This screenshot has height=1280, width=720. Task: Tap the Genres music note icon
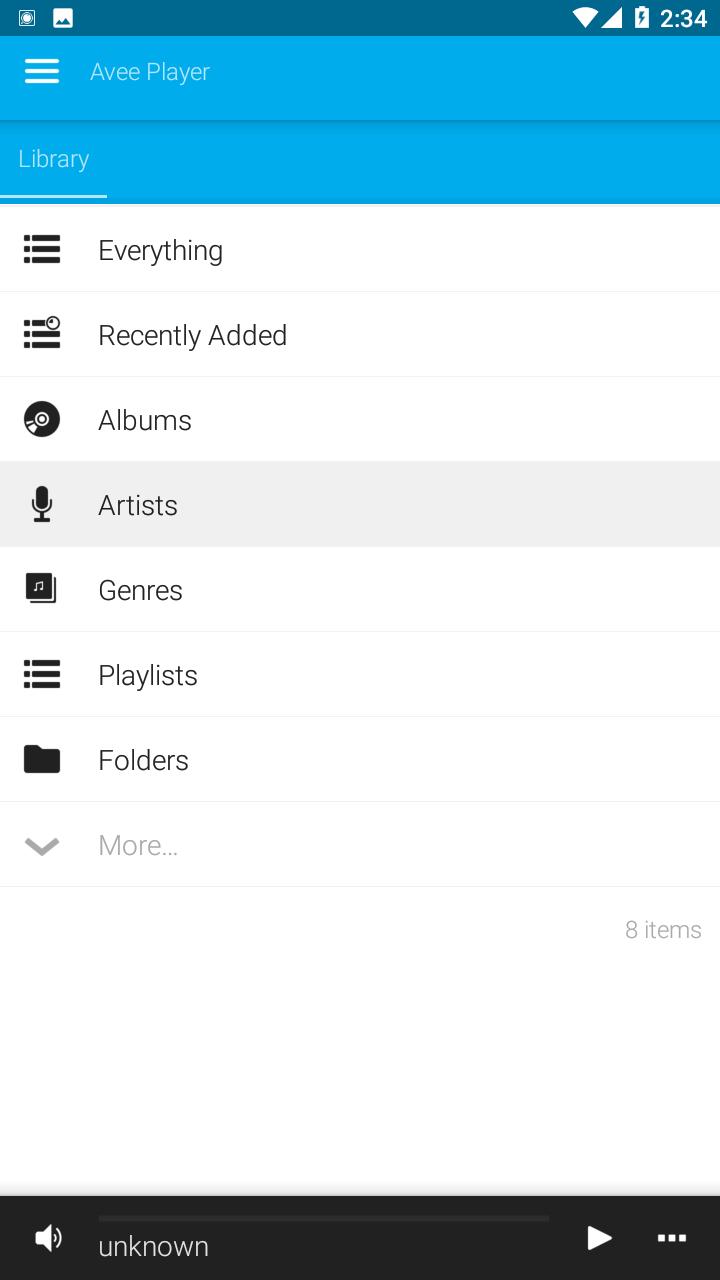[42, 589]
